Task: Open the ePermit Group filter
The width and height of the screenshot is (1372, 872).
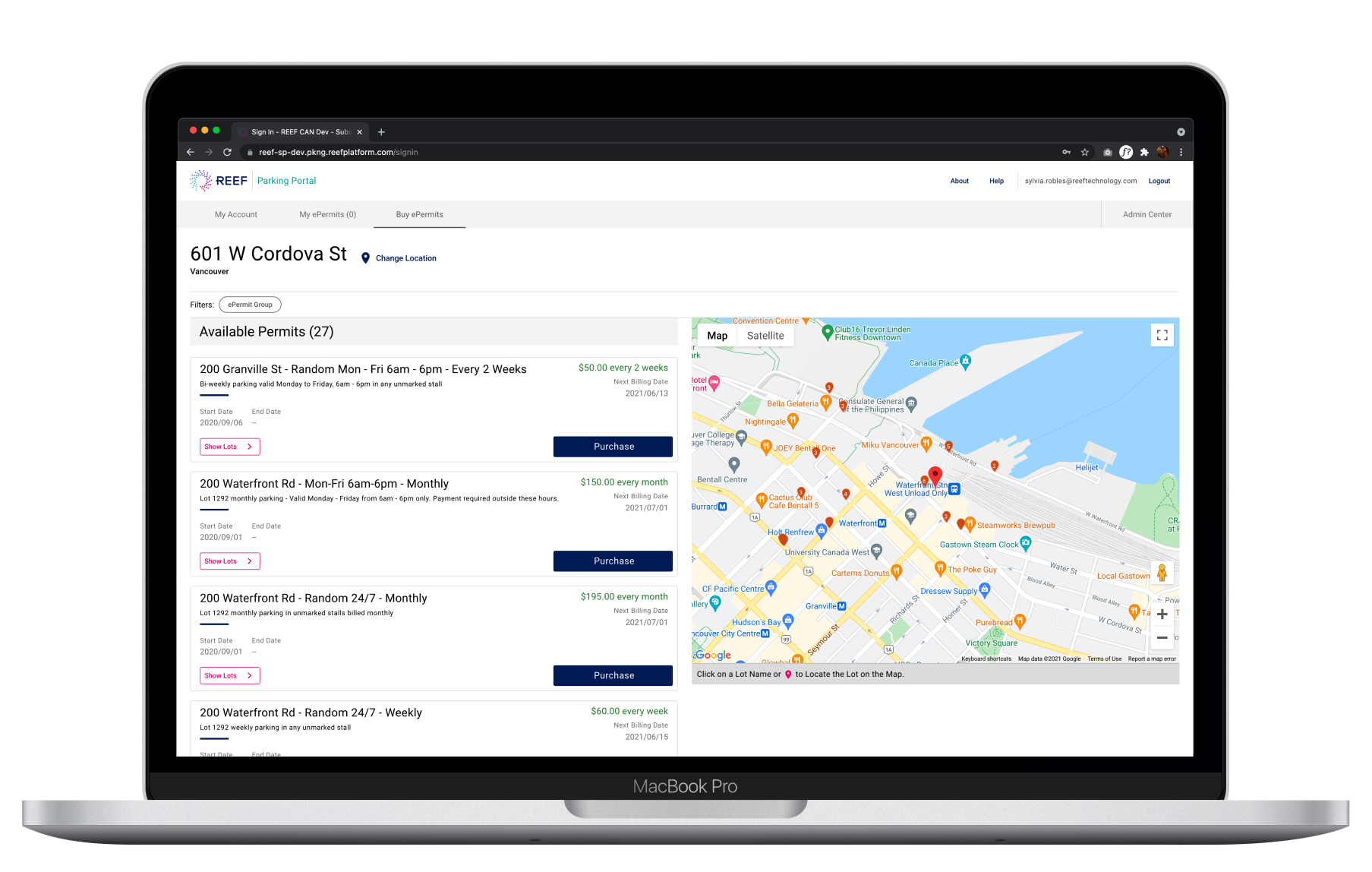Action: [x=250, y=305]
